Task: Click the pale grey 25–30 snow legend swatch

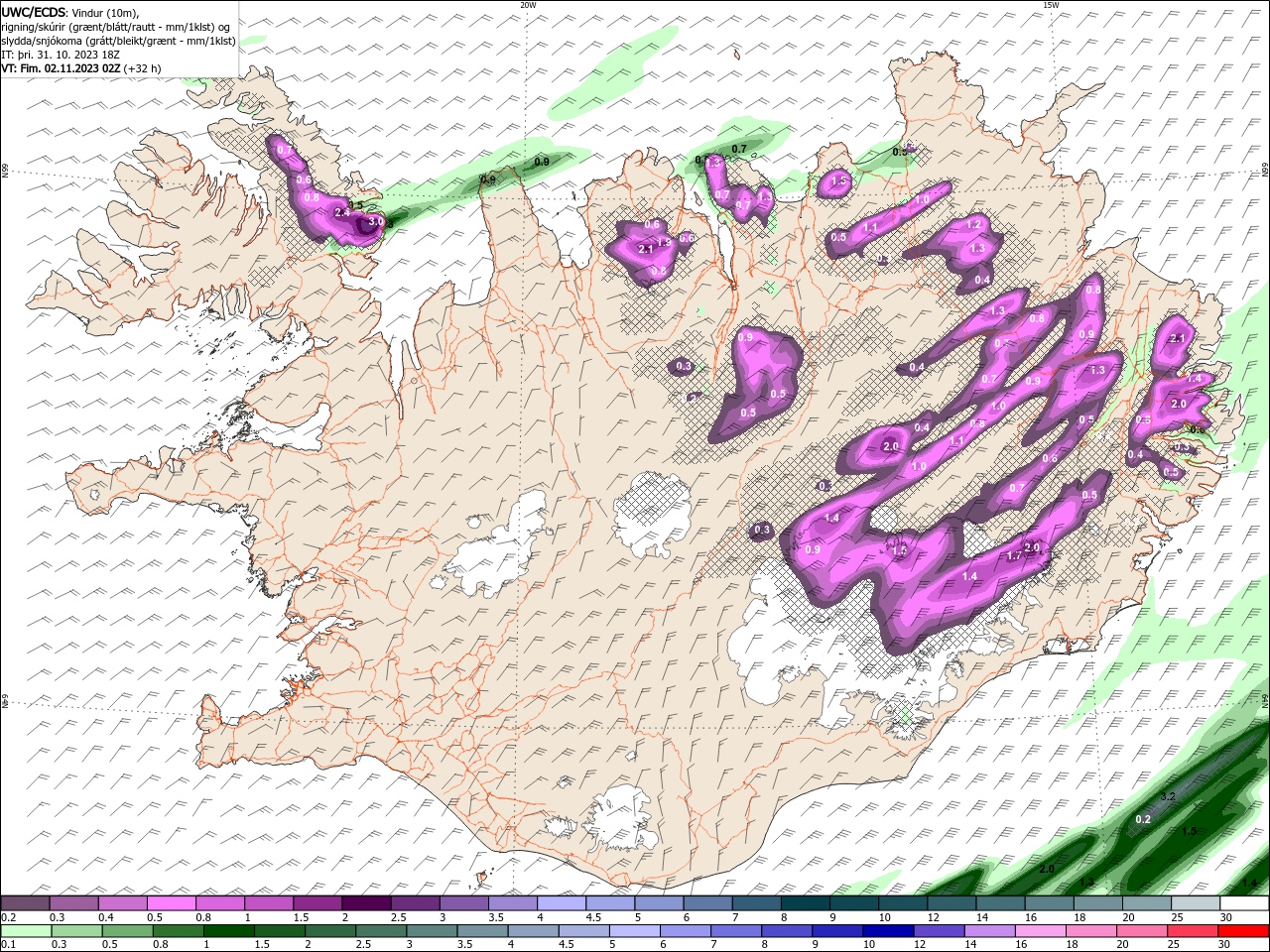Action: [1196, 903]
